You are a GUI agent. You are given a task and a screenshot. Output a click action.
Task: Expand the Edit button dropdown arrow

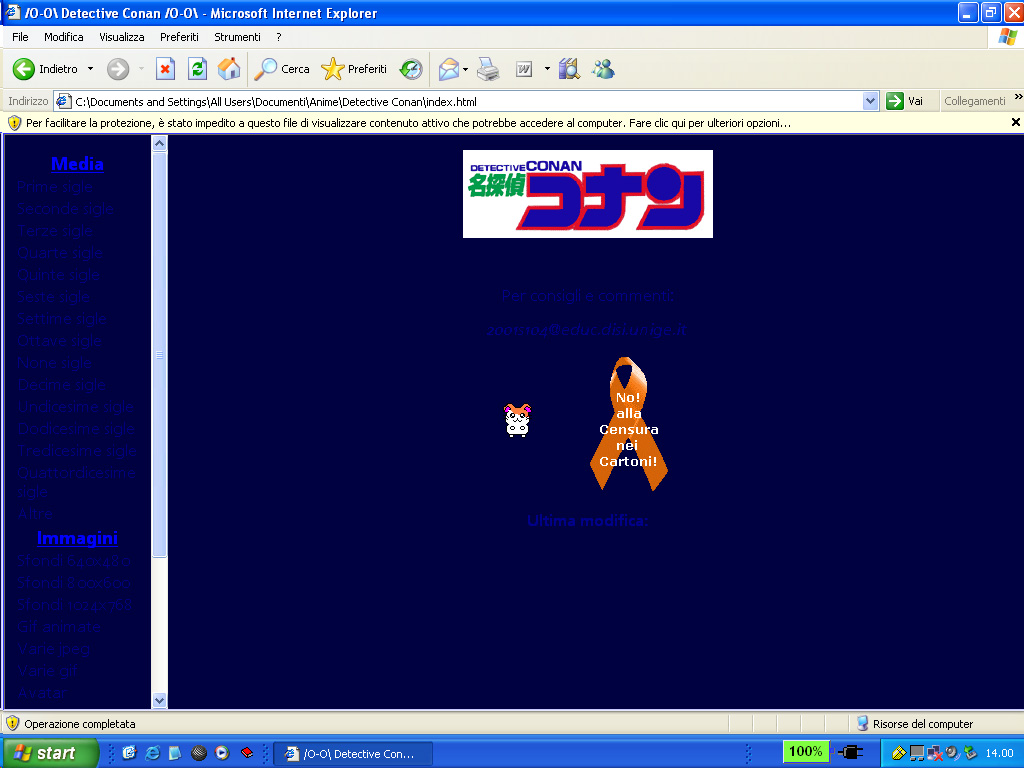click(547, 69)
